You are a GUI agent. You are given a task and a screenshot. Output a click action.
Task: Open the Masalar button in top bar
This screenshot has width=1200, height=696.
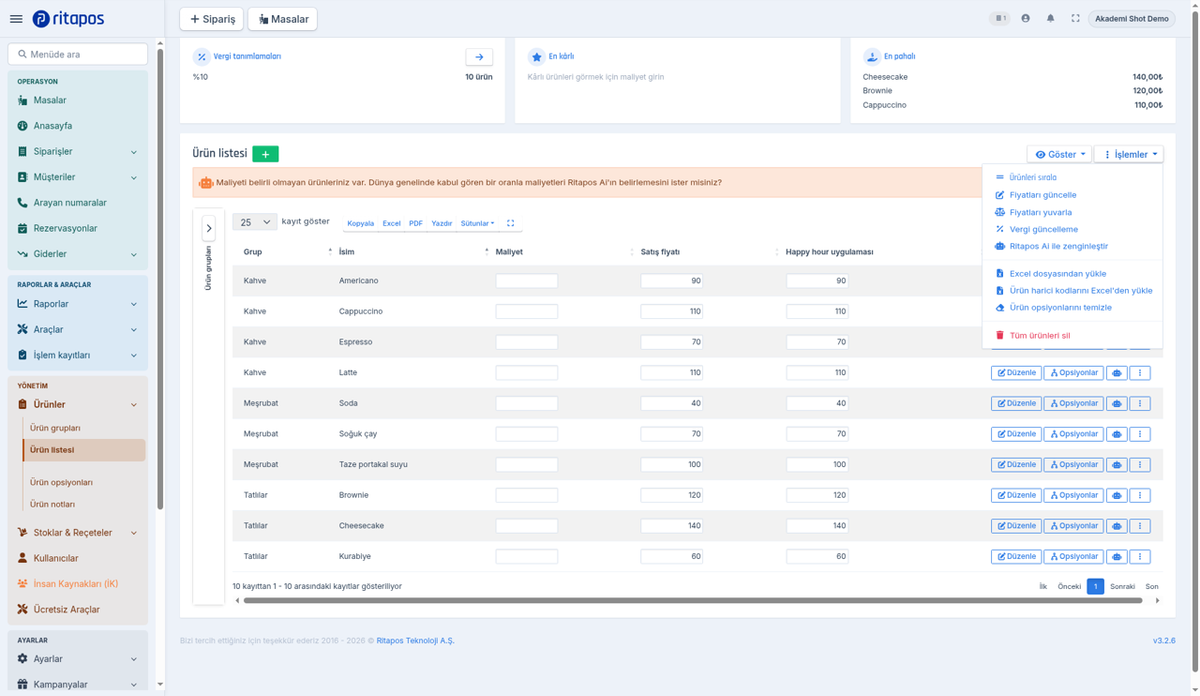283,19
